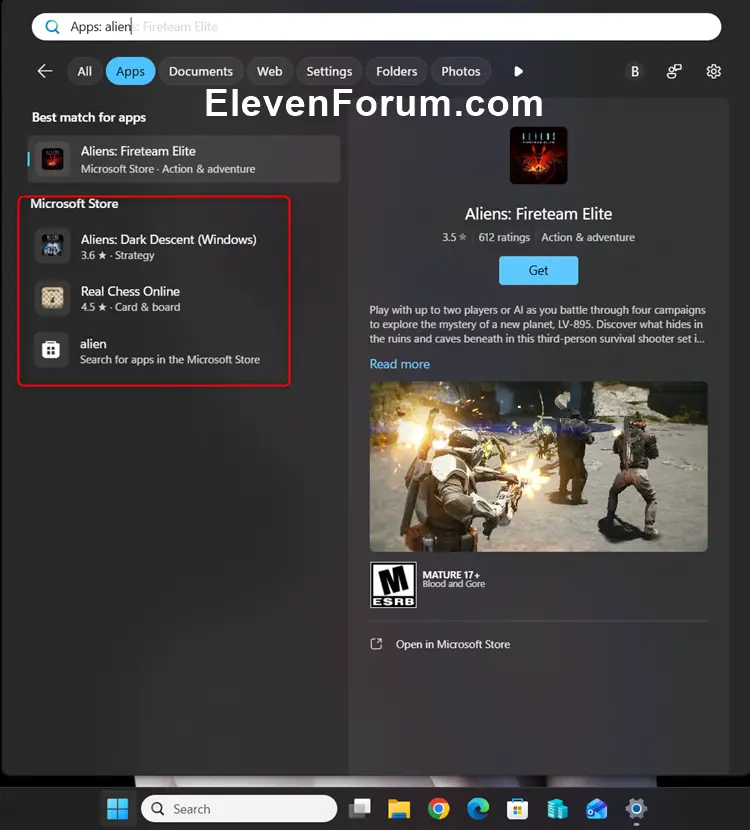Click Aliens: Dark Descent app icon

click(52, 246)
